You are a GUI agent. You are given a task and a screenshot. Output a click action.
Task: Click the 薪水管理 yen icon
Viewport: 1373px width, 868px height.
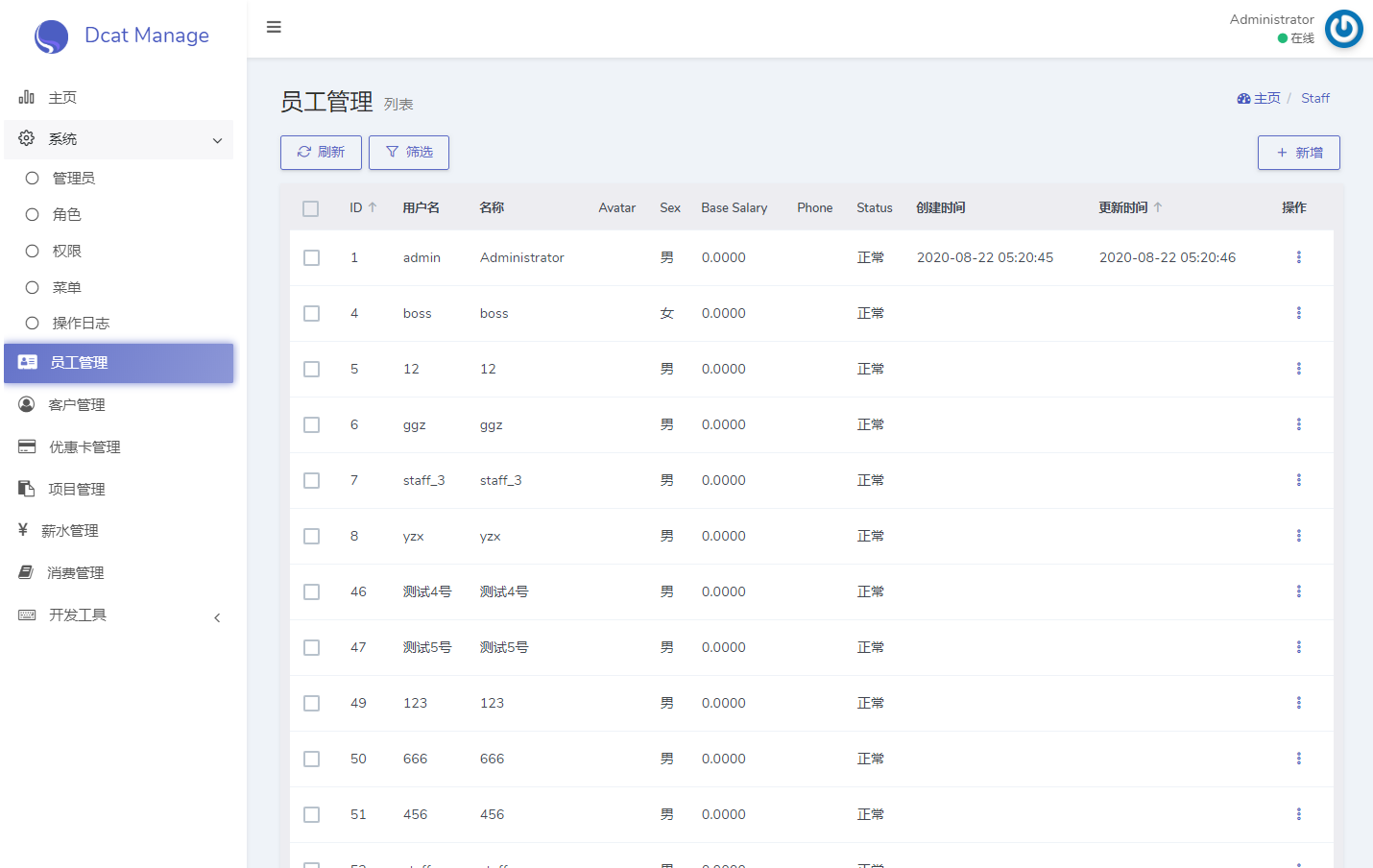23,530
